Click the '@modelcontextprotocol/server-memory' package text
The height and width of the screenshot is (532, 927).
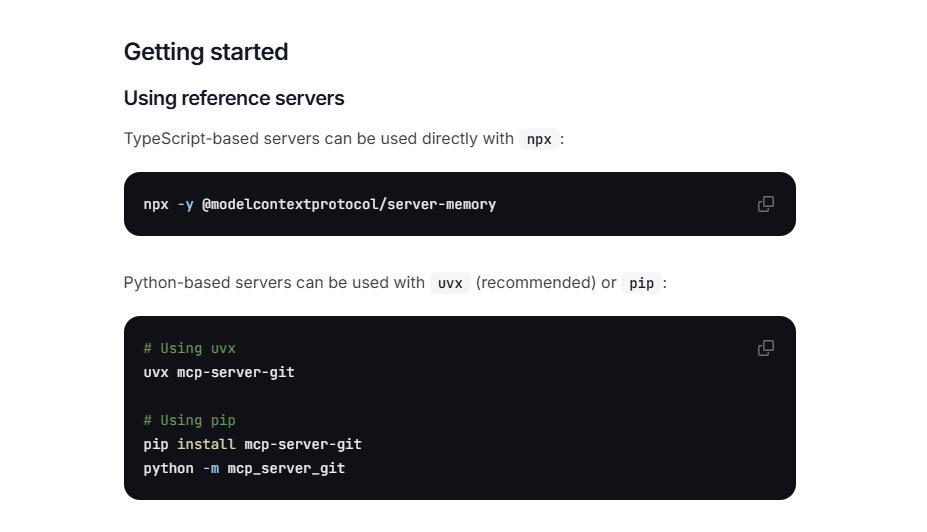[349, 205]
